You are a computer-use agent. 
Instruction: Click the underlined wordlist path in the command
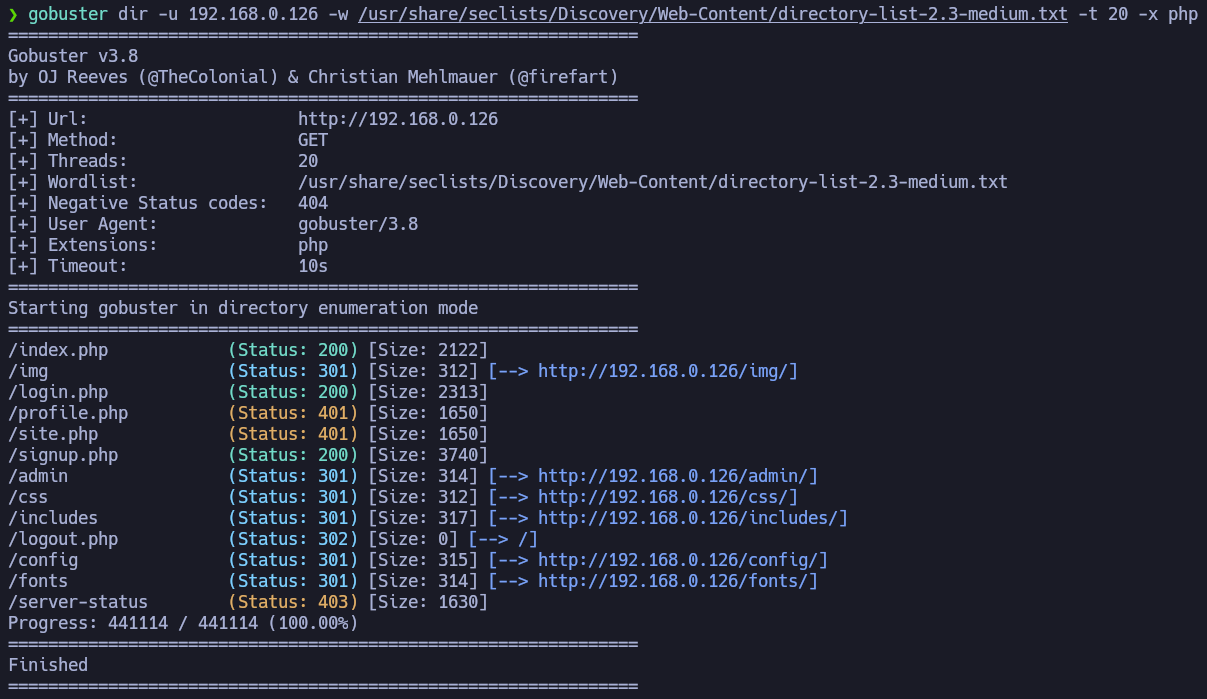point(712,14)
